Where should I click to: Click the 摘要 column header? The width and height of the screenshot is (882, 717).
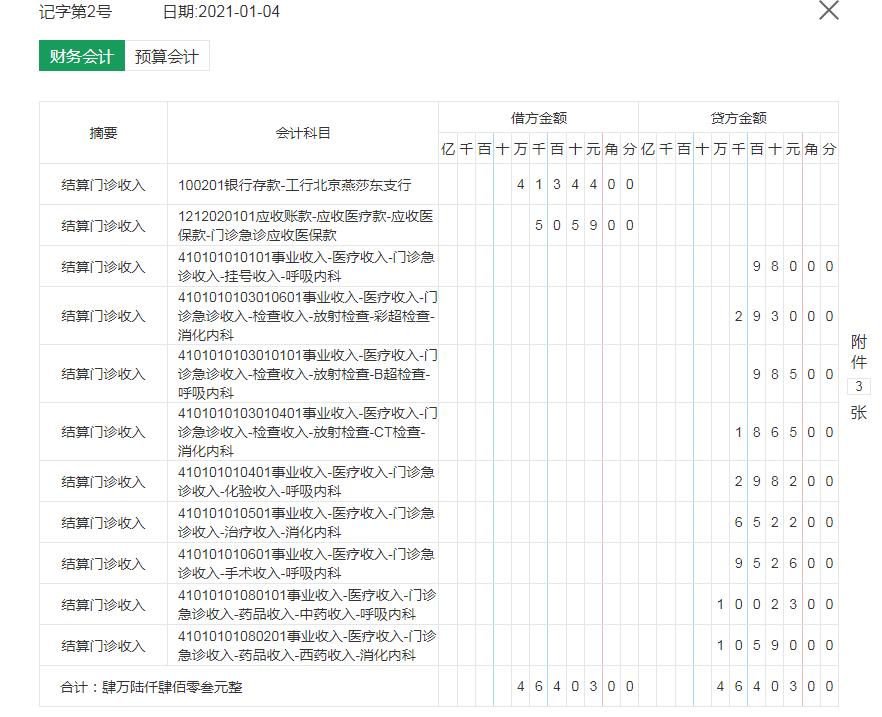pyautogui.click(x=100, y=132)
